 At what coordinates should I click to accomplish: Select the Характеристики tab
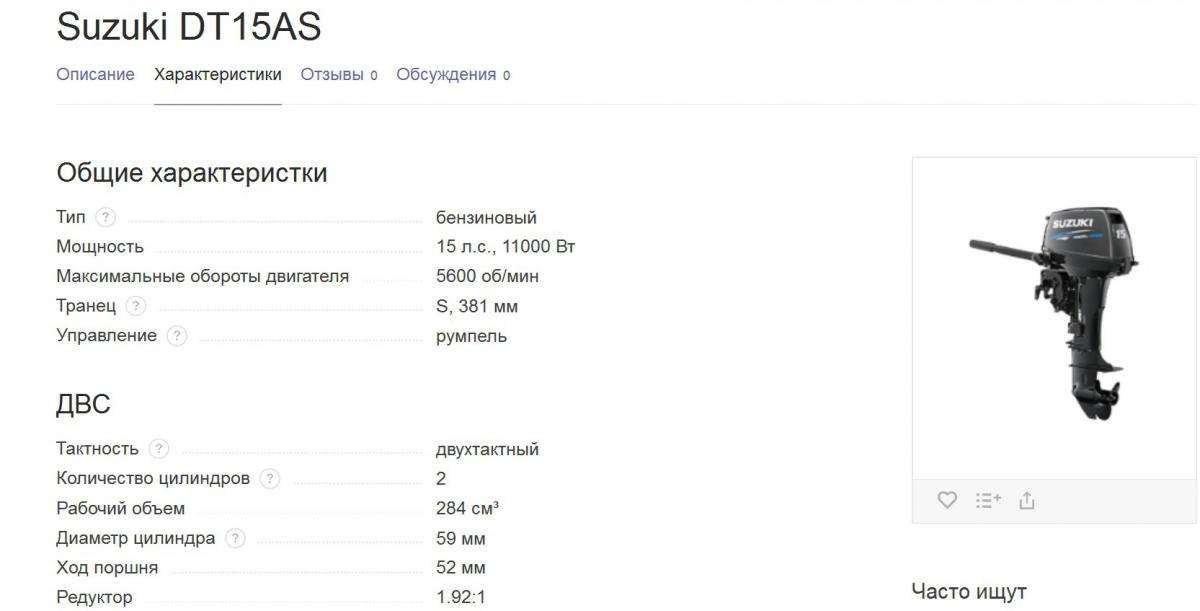click(217, 75)
